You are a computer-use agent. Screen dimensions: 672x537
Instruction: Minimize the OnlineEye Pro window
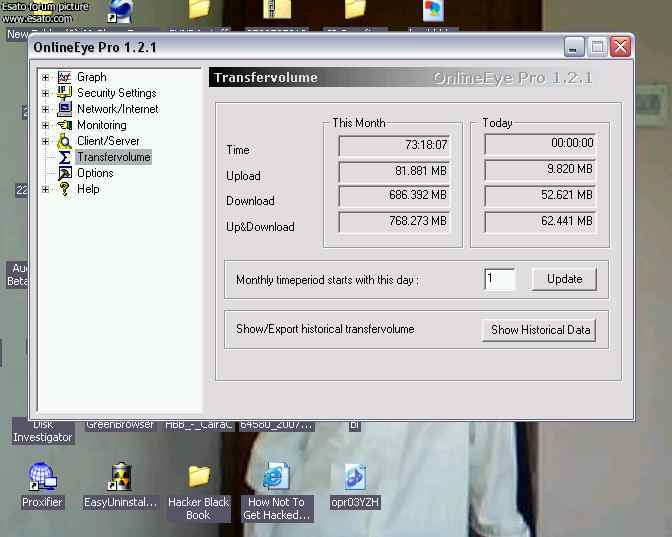574,47
